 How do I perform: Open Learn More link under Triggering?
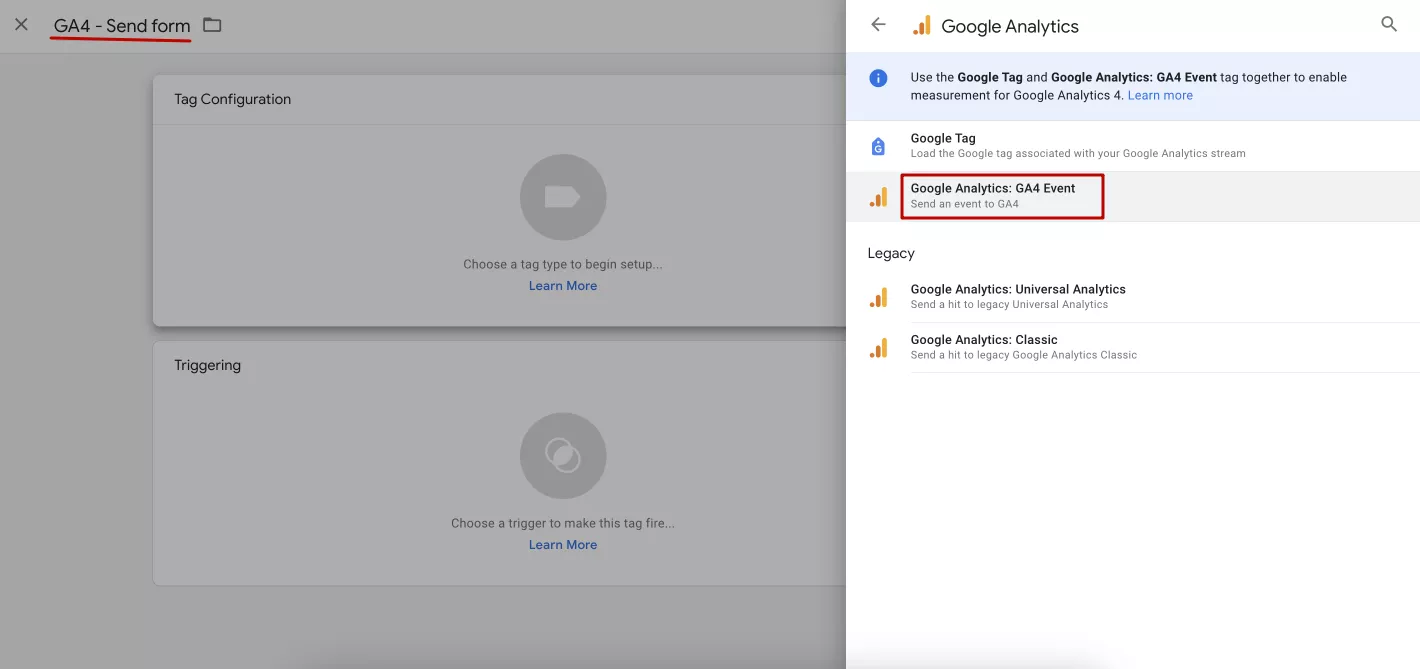point(563,545)
